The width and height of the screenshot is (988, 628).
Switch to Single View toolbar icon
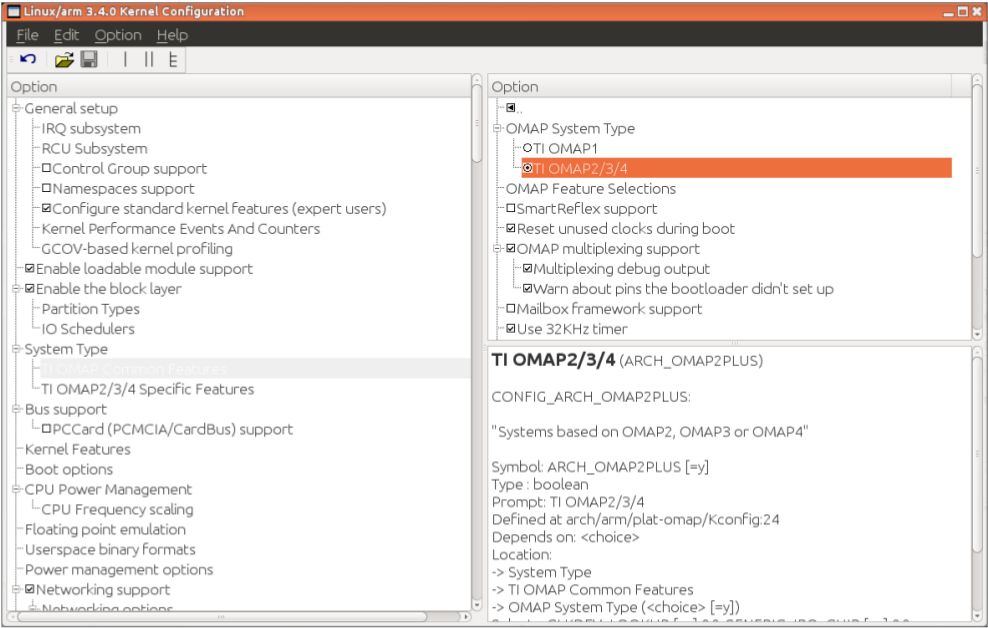(x=125, y=60)
